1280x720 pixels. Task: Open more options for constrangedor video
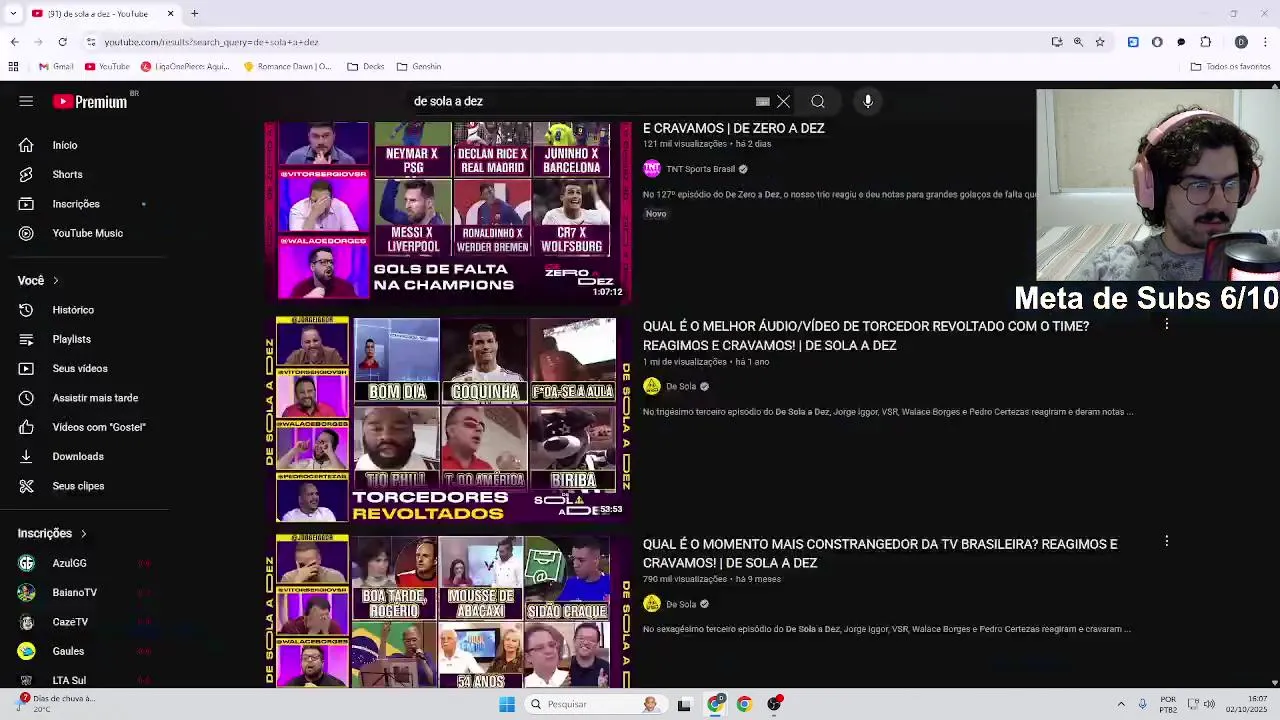tap(1166, 541)
